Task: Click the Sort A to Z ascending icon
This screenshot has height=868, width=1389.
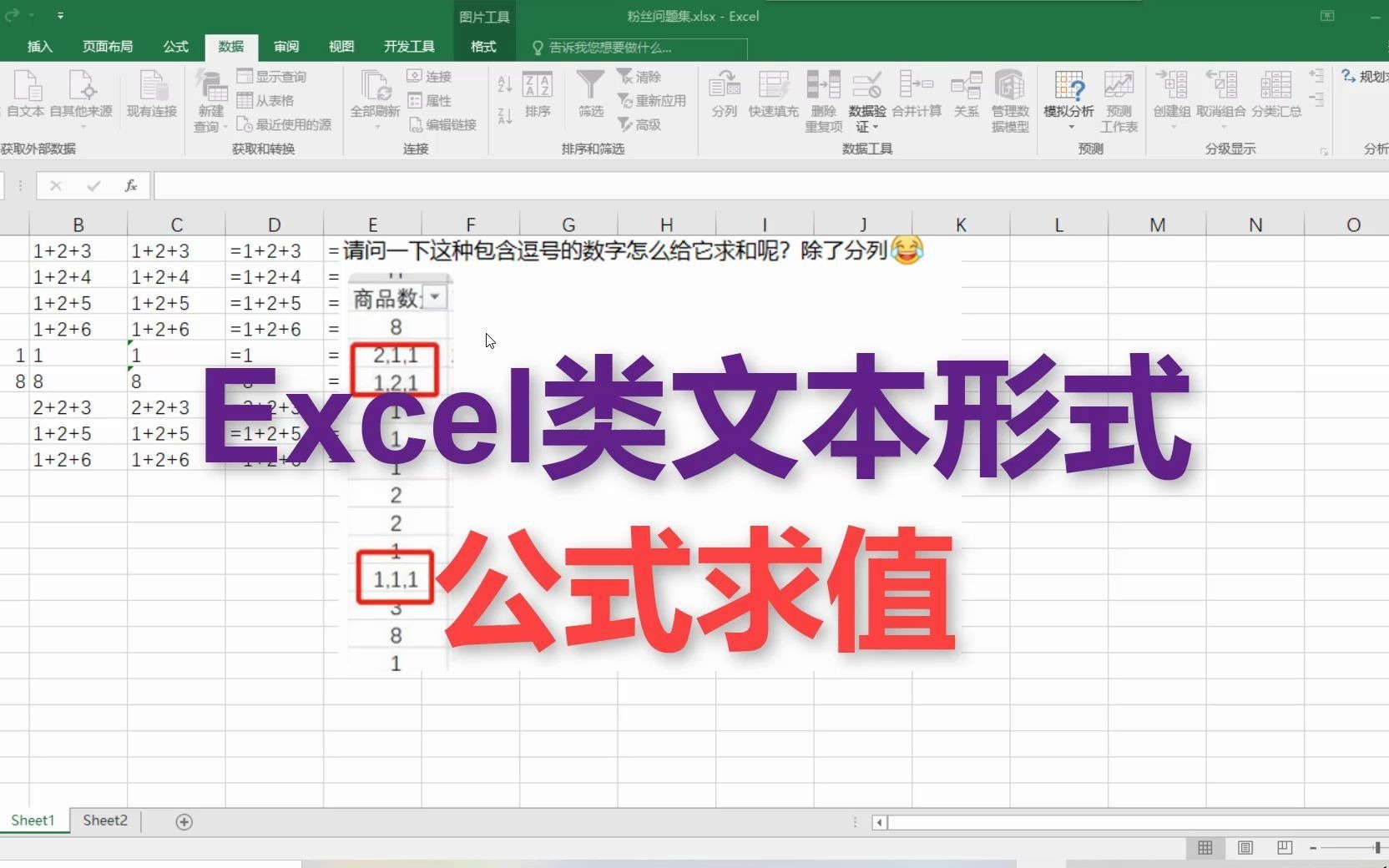Action: pos(504,83)
